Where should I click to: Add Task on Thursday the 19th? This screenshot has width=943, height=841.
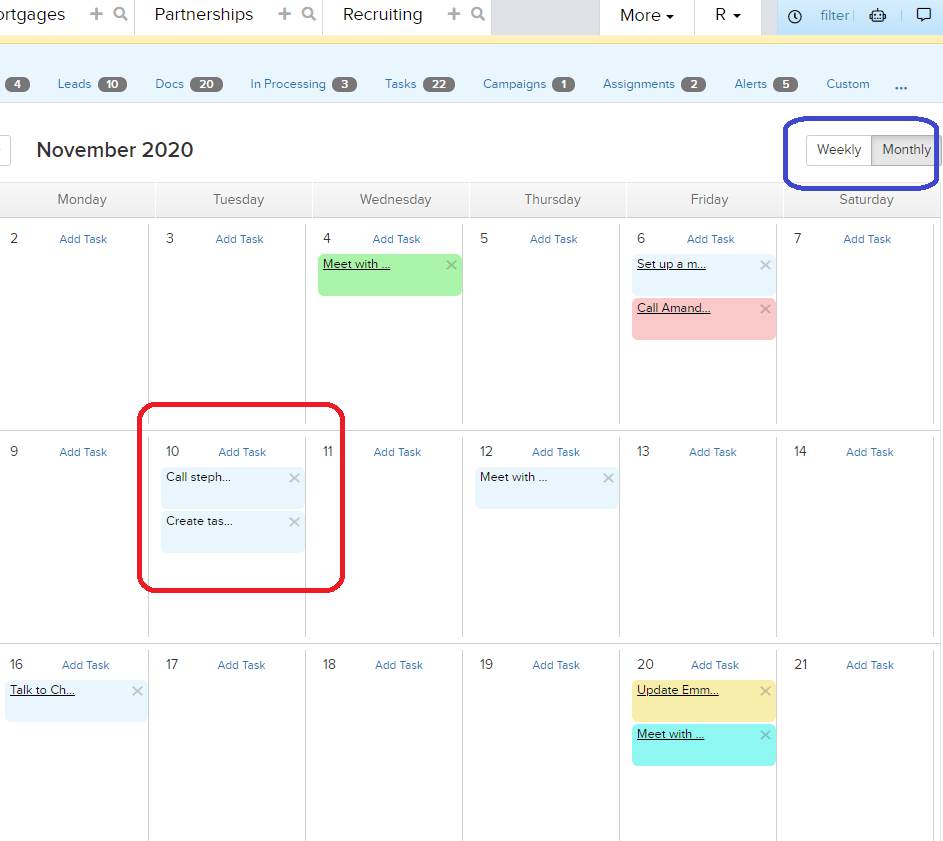click(x=556, y=665)
